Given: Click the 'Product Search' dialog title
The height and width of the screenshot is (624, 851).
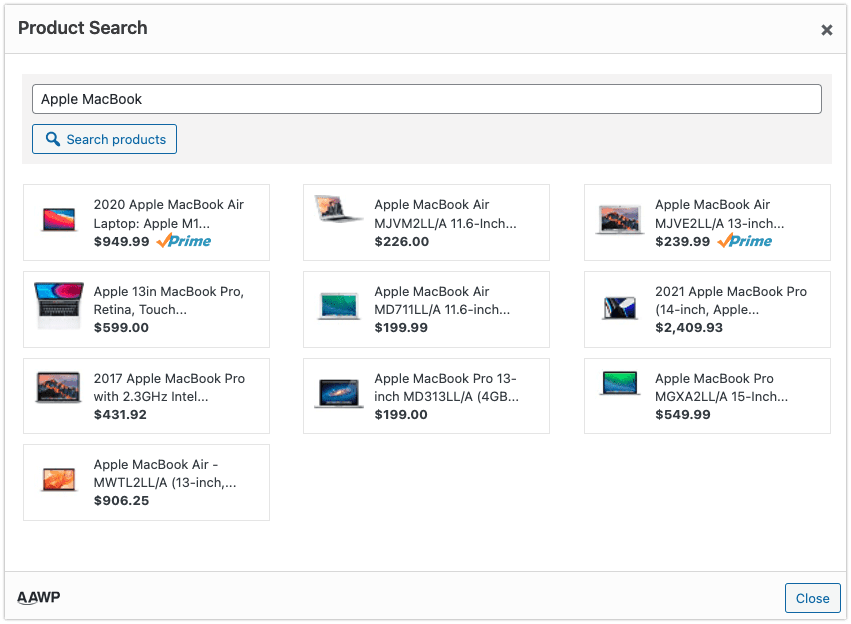Looking at the screenshot, I should (x=82, y=28).
